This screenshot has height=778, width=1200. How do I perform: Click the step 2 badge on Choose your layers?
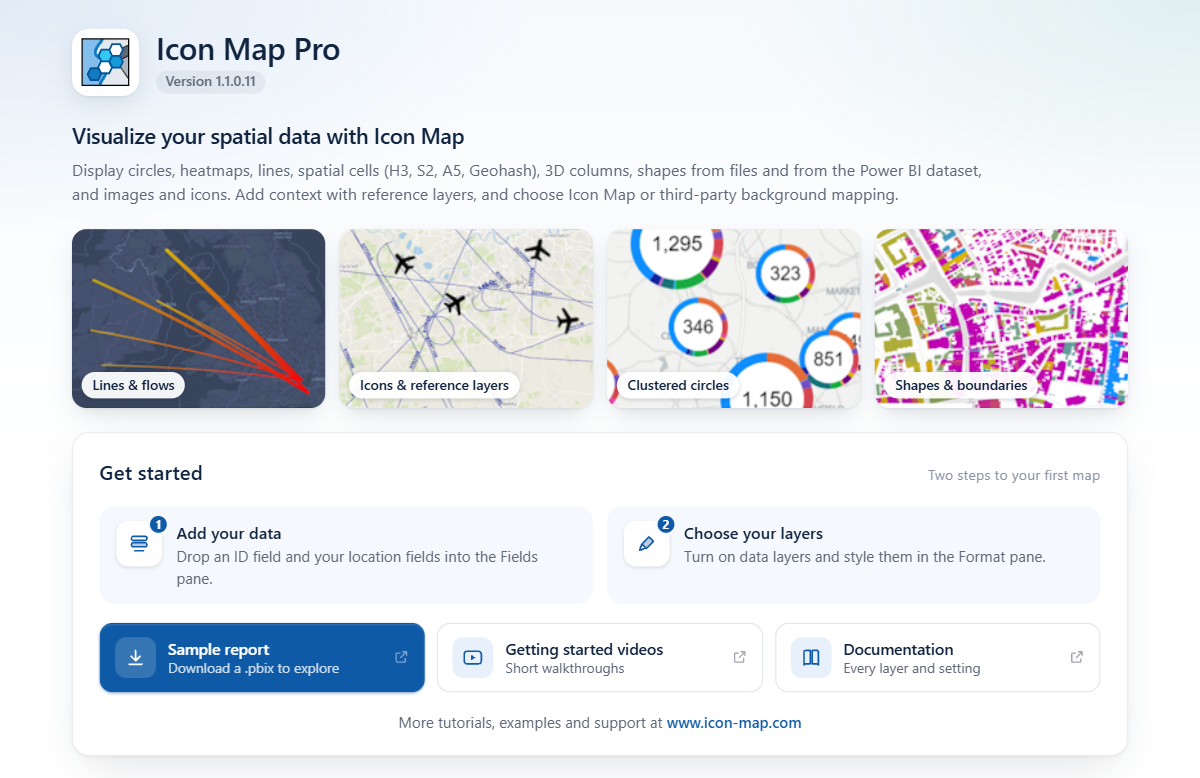[666, 524]
